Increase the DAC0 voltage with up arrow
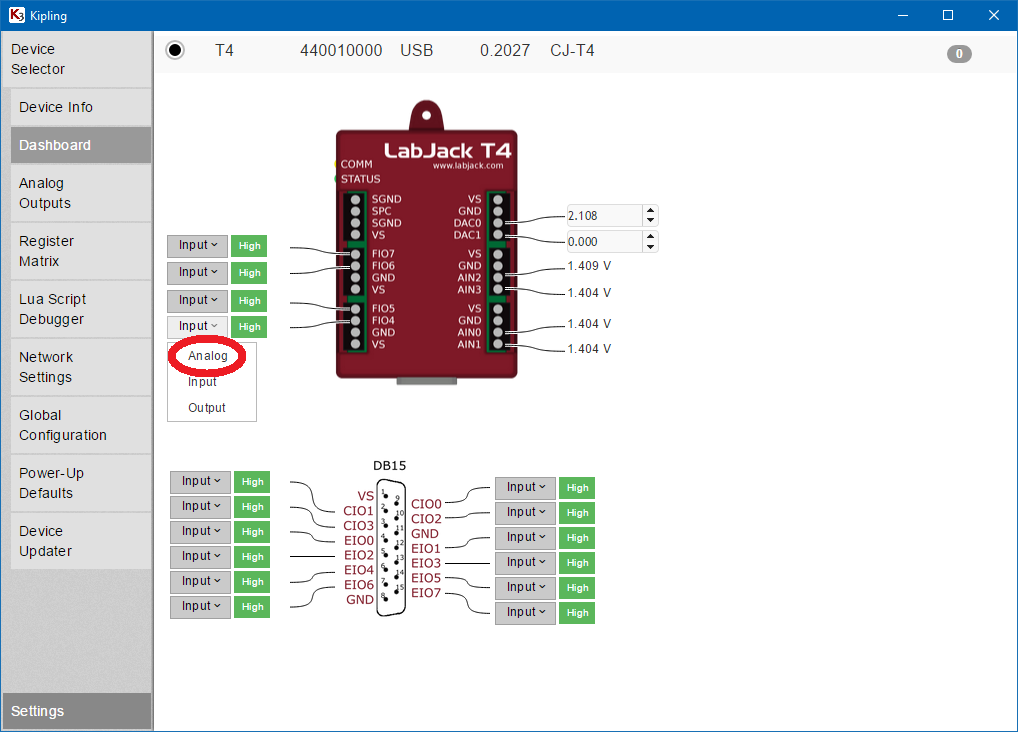Image resolution: width=1018 pixels, height=732 pixels. point(650,211)
